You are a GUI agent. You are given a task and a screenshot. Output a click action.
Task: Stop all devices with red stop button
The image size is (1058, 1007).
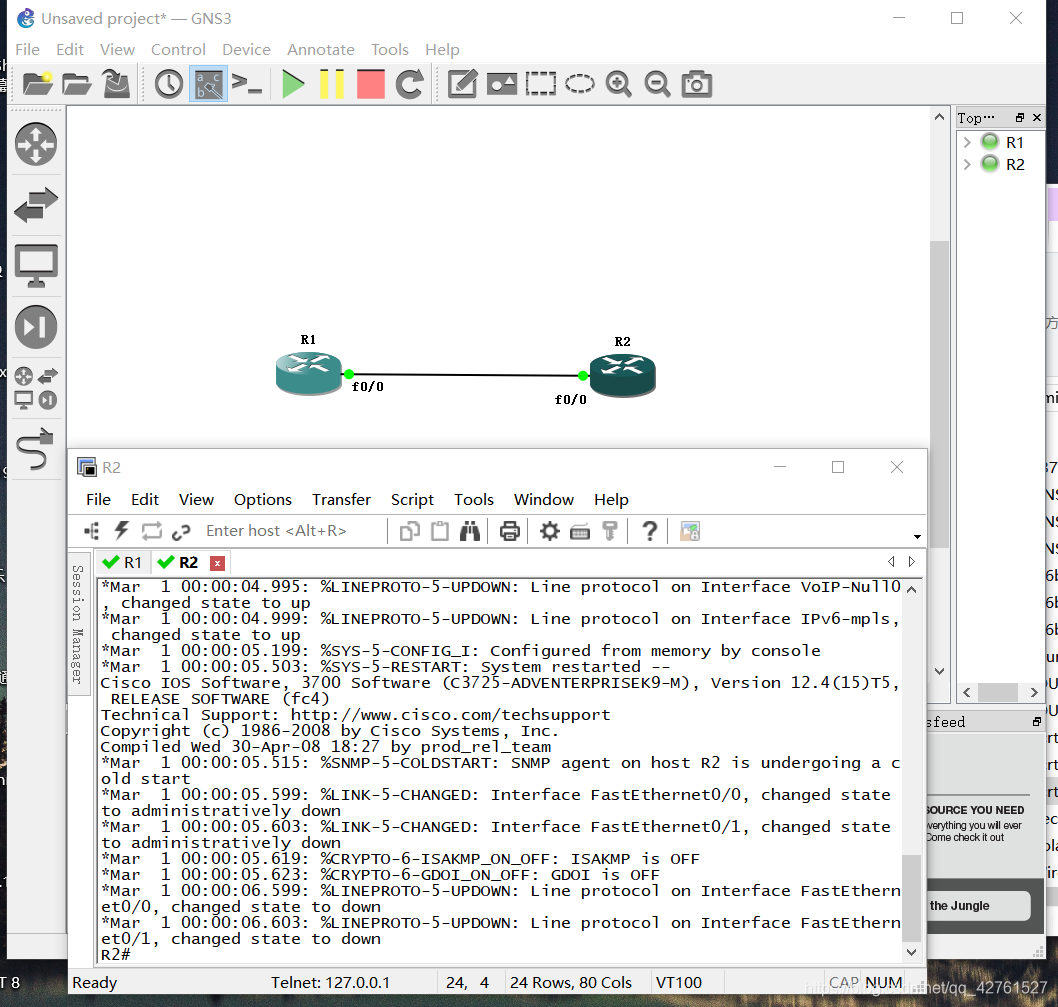370,84
